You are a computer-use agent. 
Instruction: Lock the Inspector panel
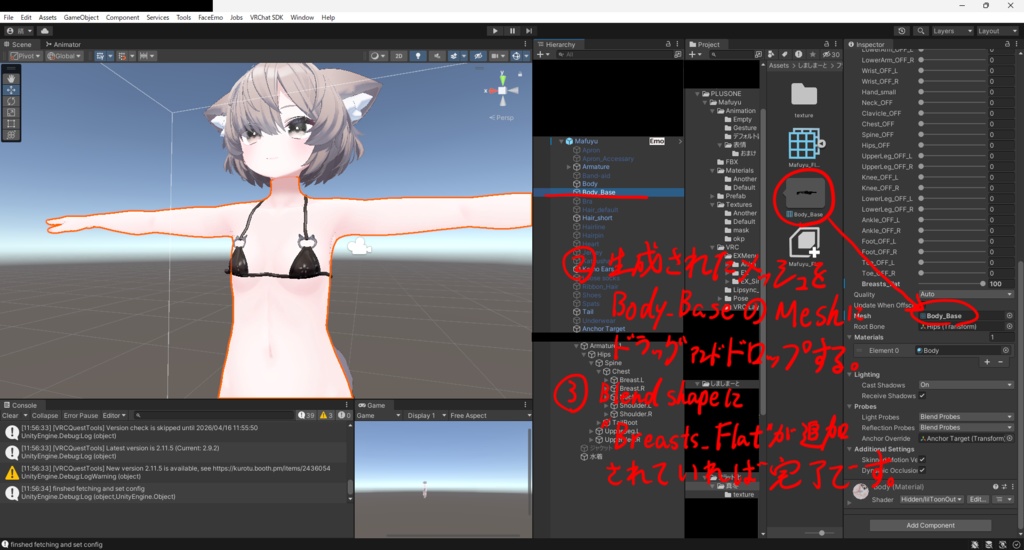click(1006, 44)
